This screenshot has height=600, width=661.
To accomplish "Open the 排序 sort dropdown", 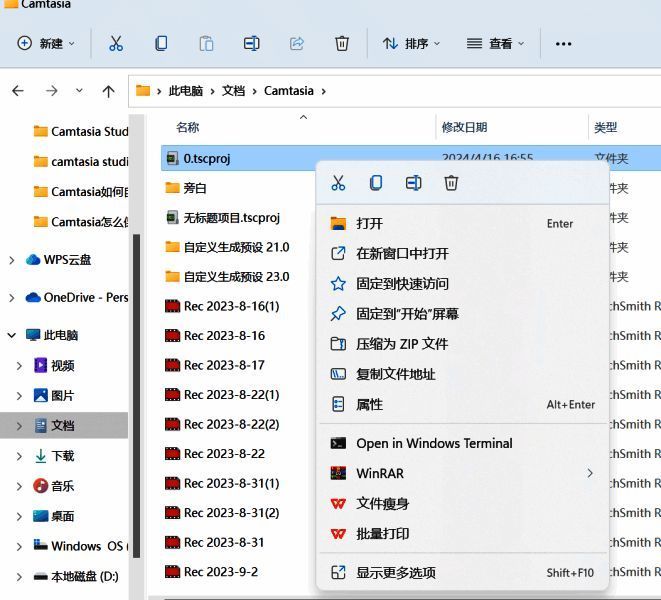I will (411, 43).
